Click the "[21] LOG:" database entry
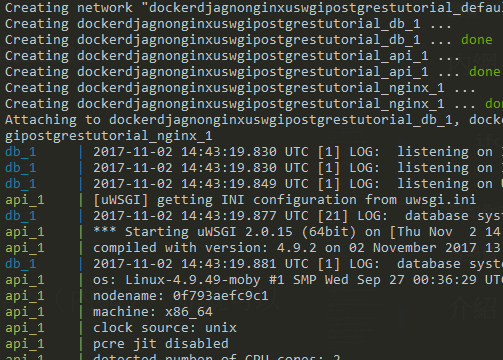The height and width of the screenshot is (360, 503). pyautogui.click(x=352, y=216)
